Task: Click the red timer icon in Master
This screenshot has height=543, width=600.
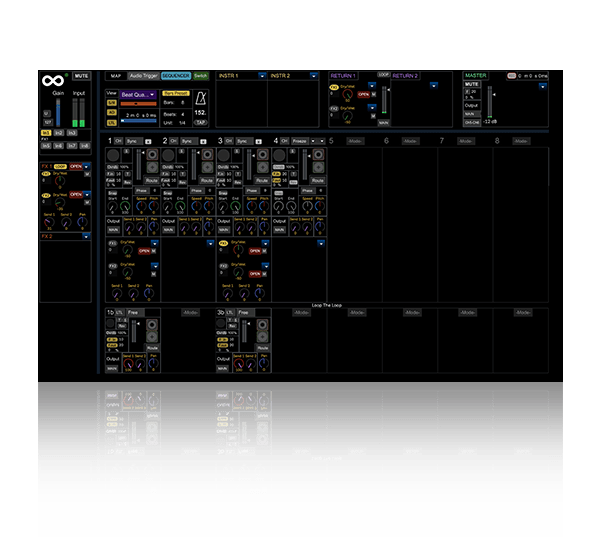Action: coord(511,76)
